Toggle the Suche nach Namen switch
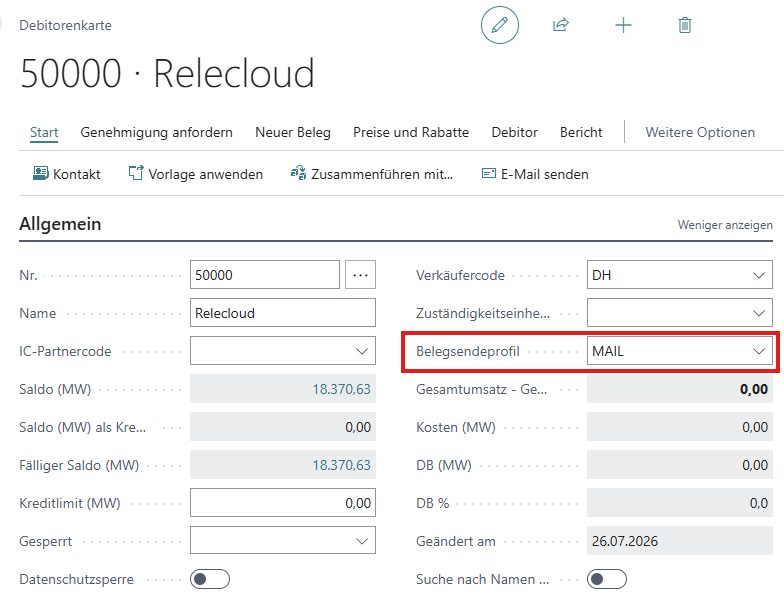 (x=606, y=579)
